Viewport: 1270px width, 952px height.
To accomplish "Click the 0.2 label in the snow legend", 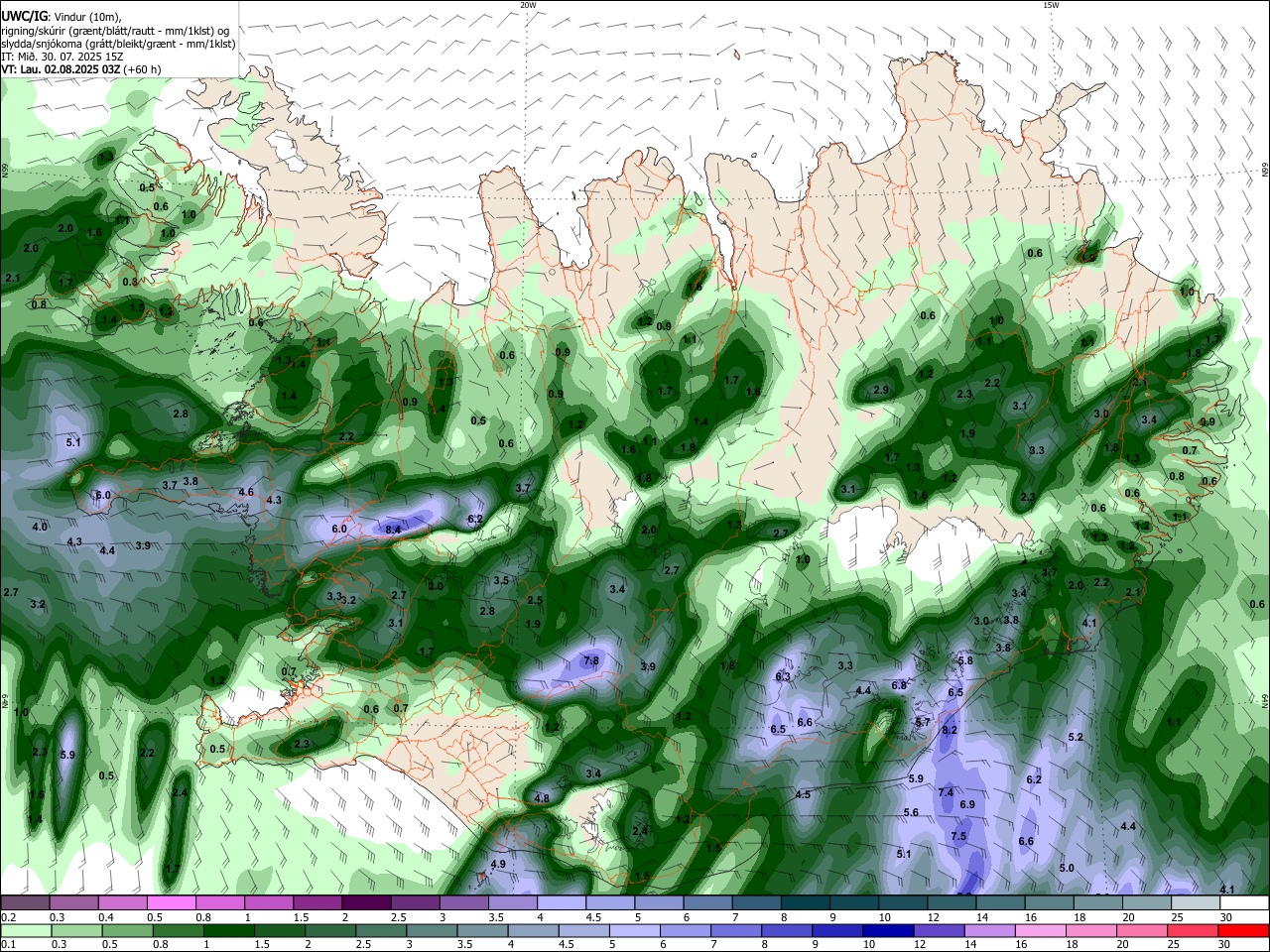I will pyautogui.click(x=9, y=917).
